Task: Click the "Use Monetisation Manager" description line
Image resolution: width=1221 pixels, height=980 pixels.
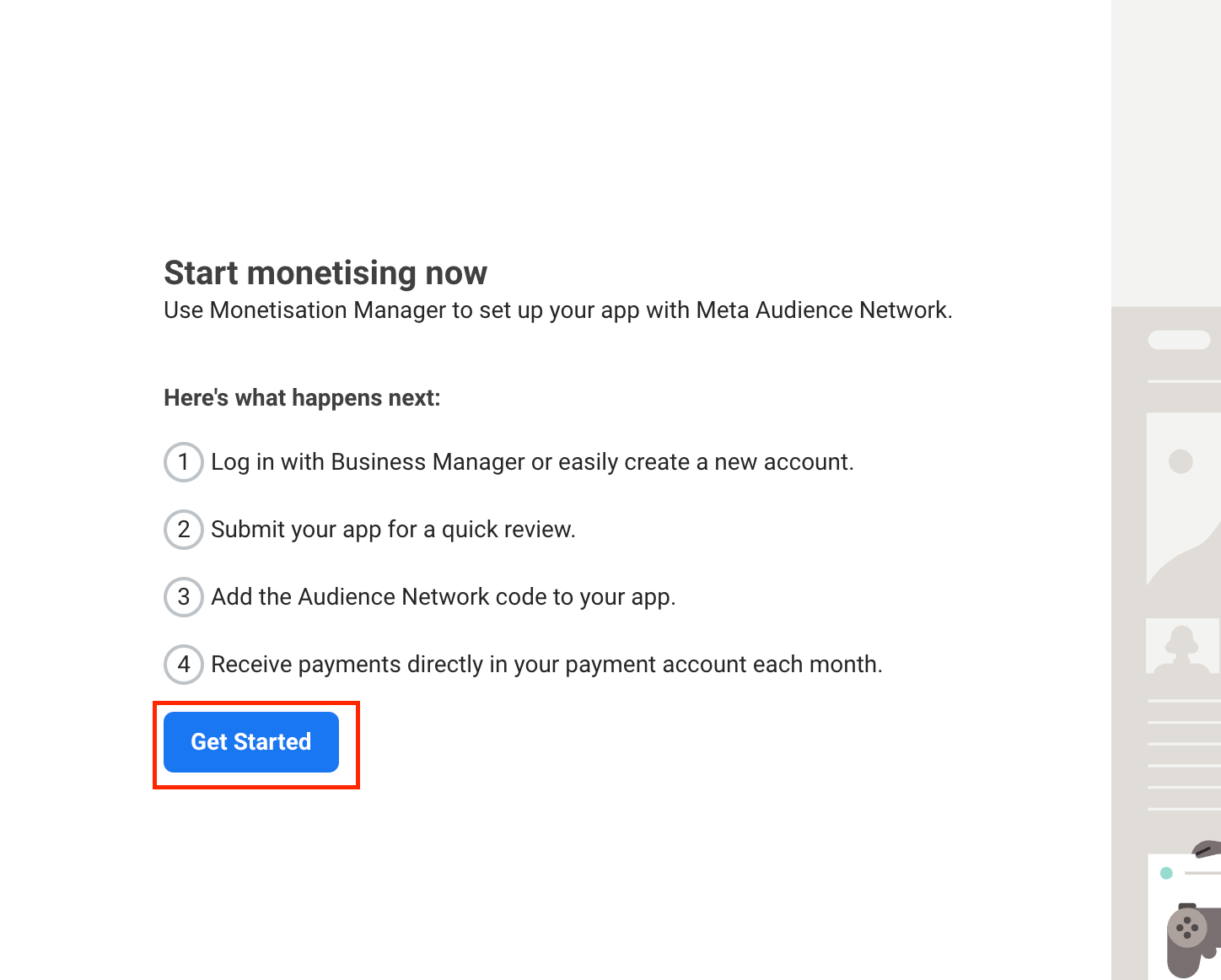Action: 557,310
